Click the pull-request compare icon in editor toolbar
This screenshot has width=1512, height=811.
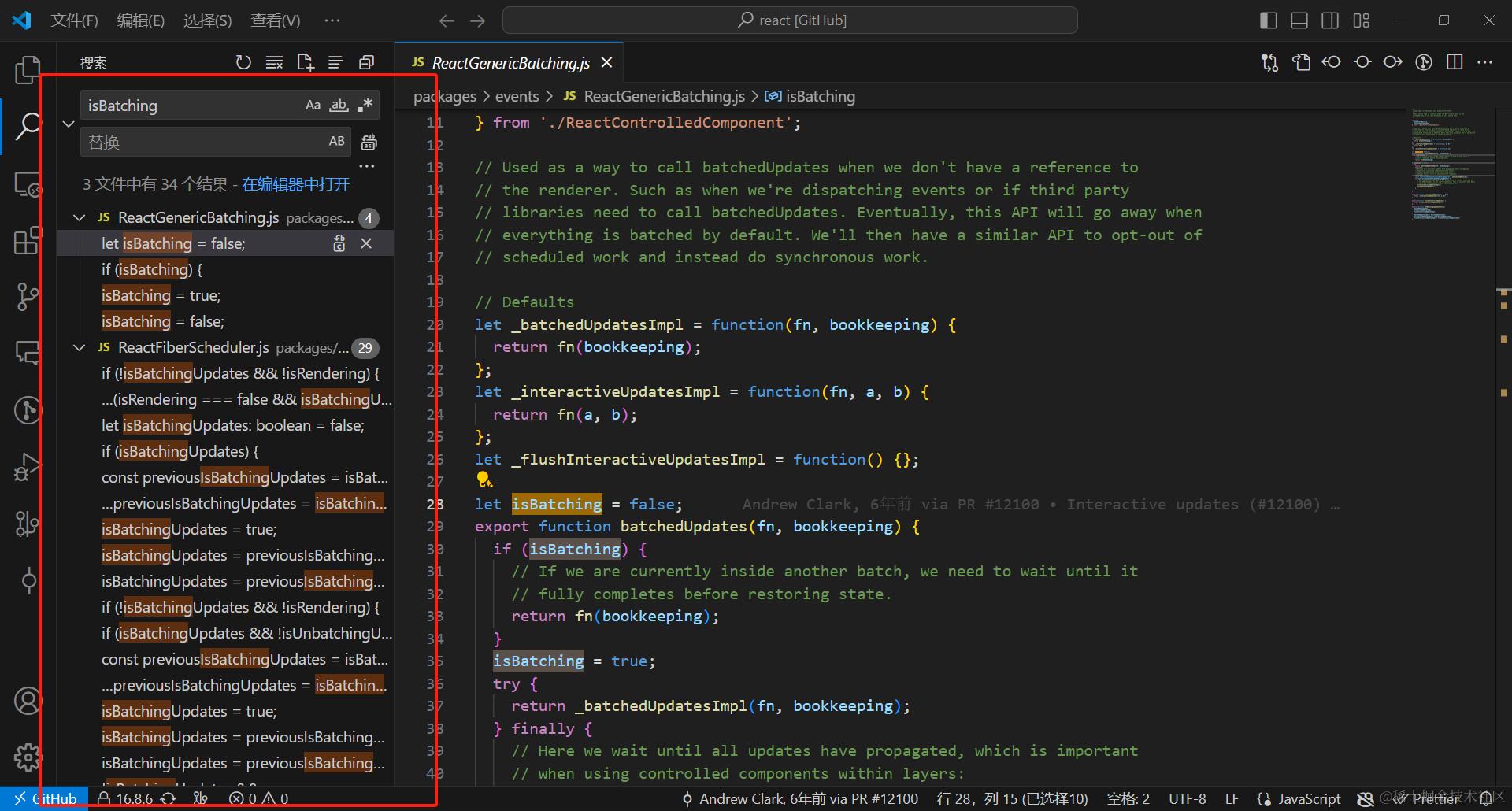(1269, 62)
